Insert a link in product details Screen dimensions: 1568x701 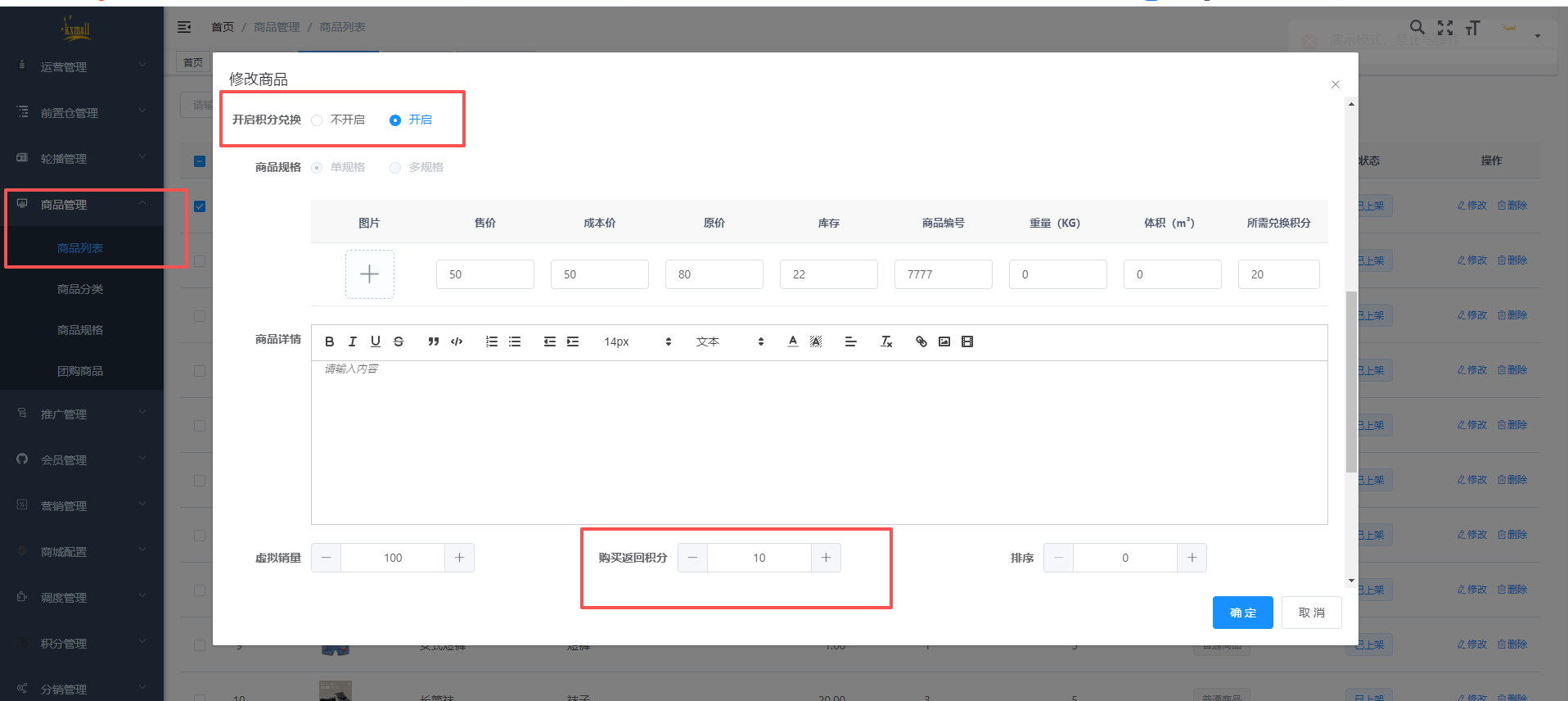[x=921, y=341]
